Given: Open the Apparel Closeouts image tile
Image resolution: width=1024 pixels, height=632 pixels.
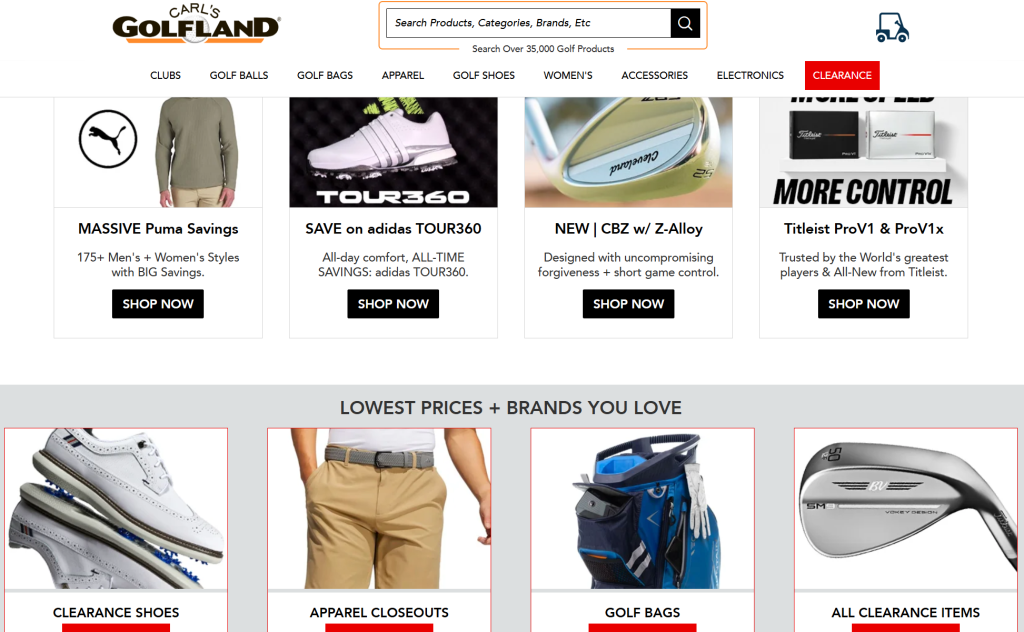Looking at the screenshot, I should pyautogui.click(x=379, y=509).
